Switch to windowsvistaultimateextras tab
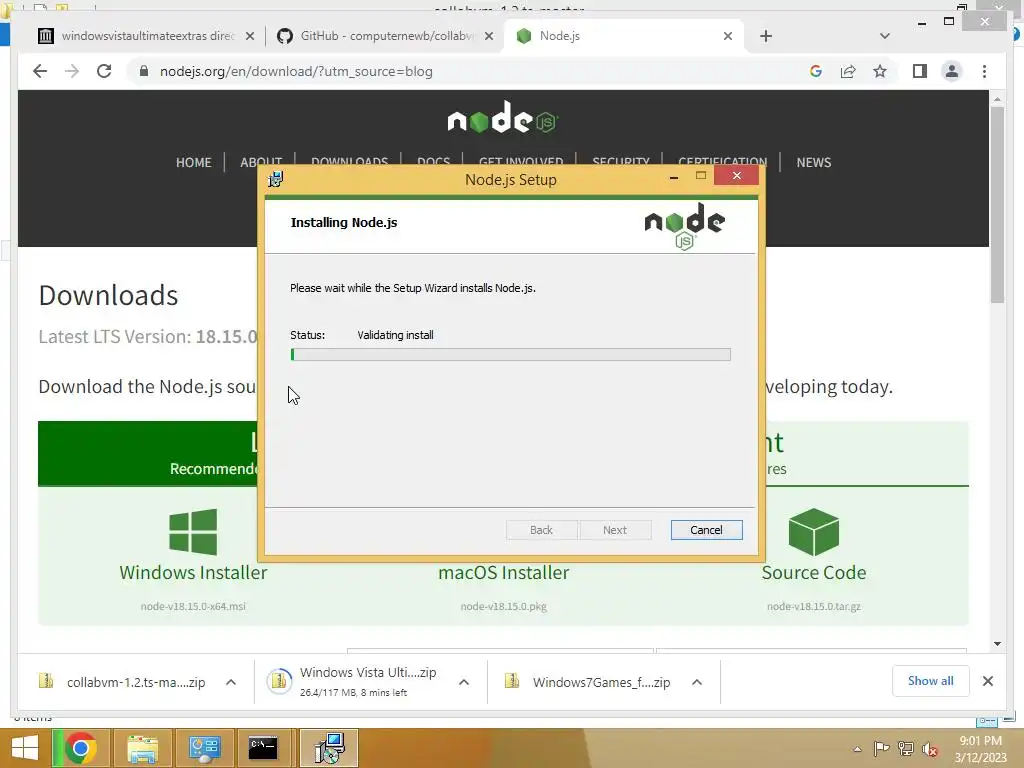1024x768 pixels. tap(145, 36)
